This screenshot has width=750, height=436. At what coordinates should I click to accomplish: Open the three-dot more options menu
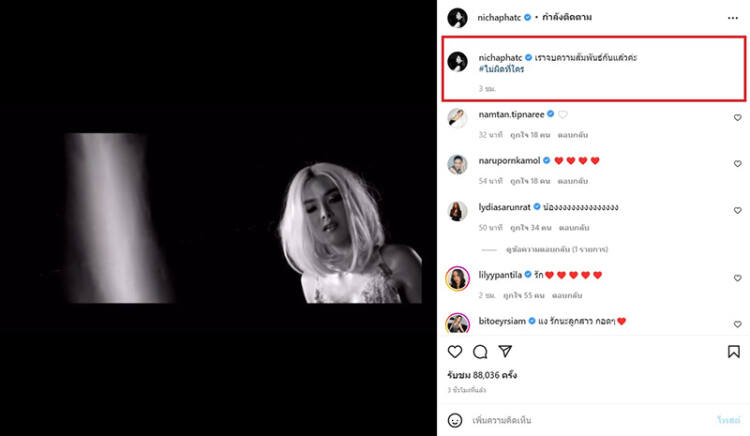(733, 18)
